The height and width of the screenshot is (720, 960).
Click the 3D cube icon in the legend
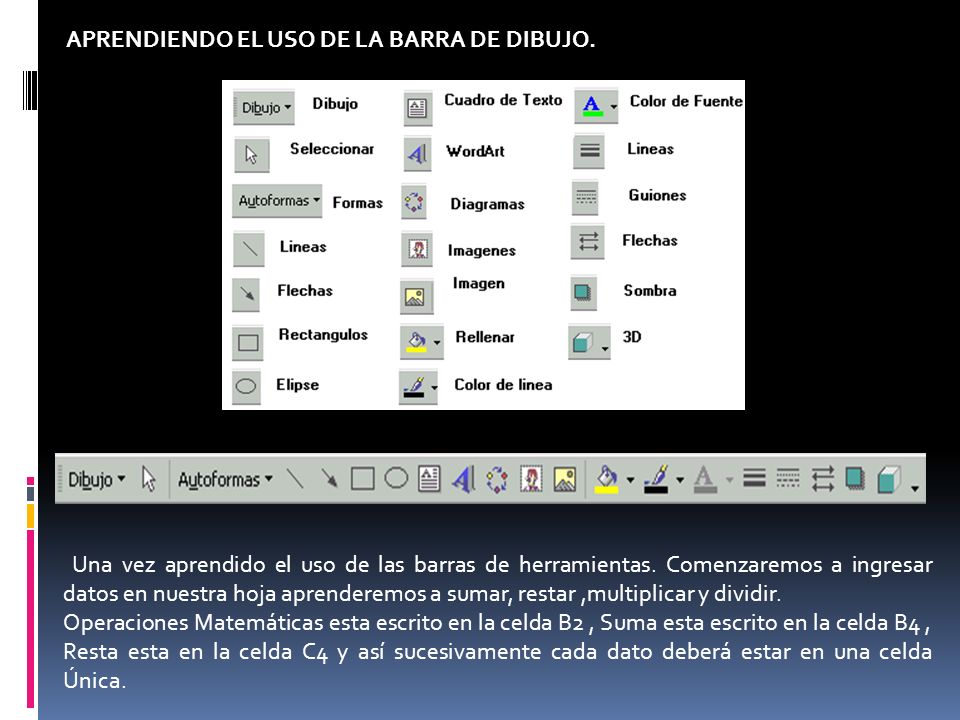tap(583, 342)
